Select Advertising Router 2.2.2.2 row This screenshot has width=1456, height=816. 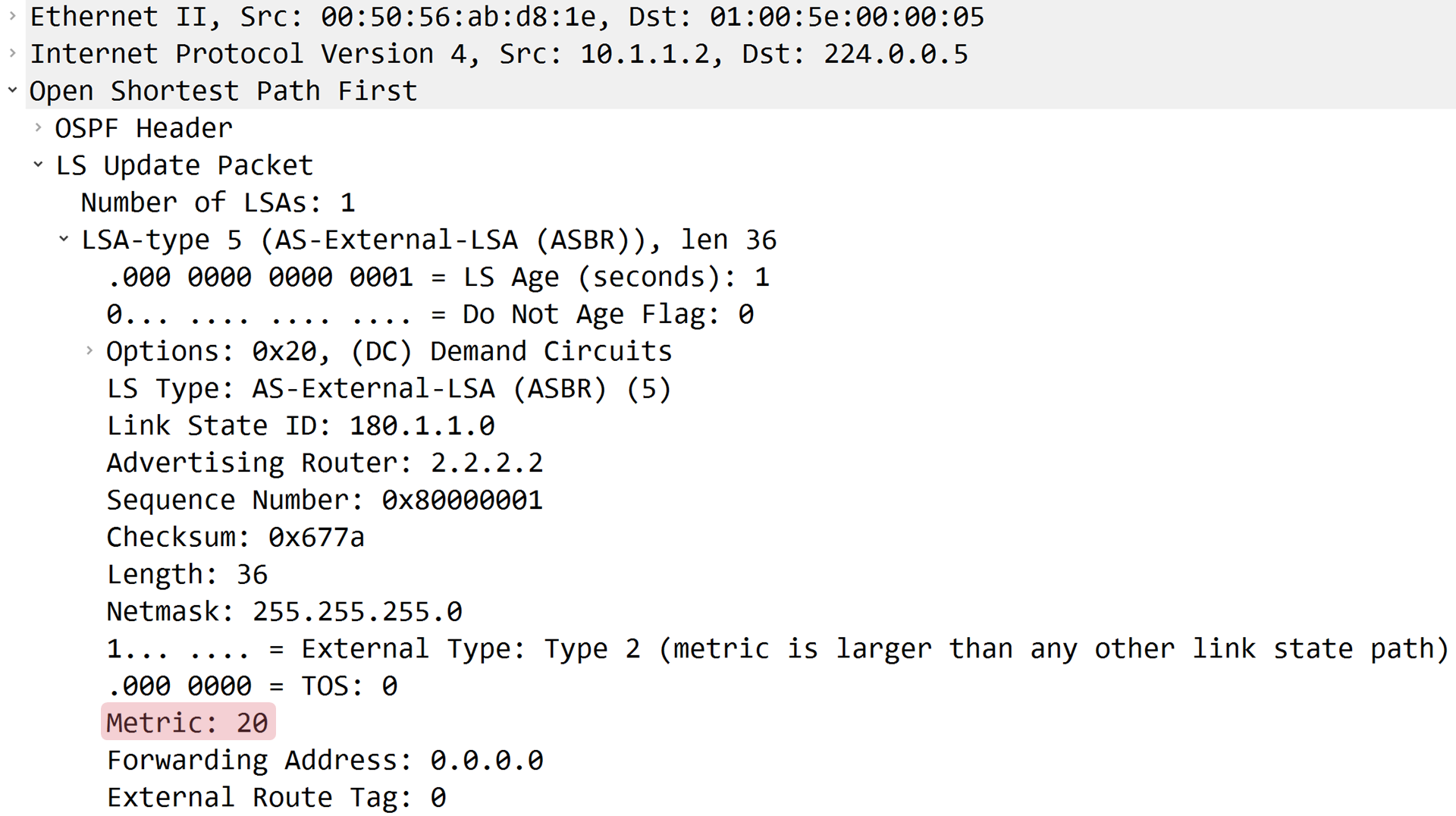(325, 463)
